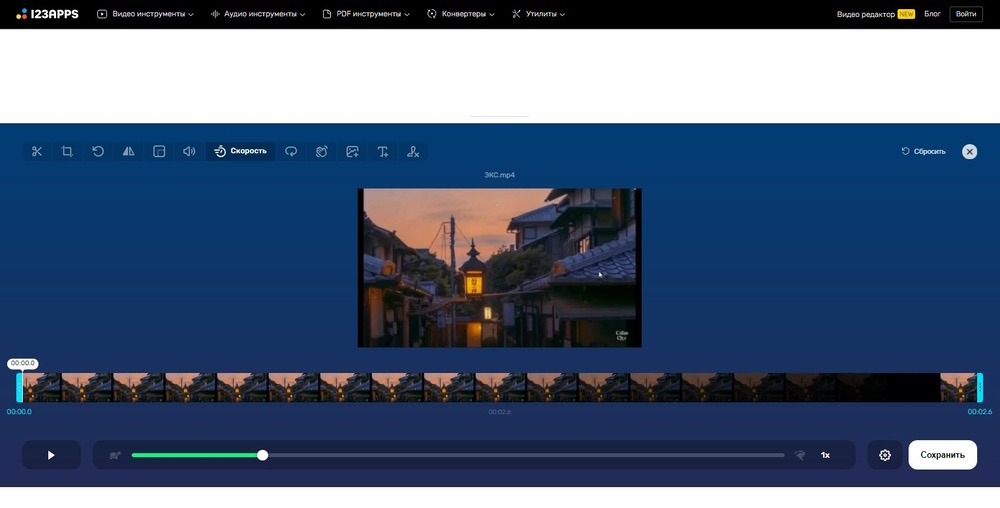Click Сбросить to reset changes
1000x508 pixels.
tap(923, 152)
